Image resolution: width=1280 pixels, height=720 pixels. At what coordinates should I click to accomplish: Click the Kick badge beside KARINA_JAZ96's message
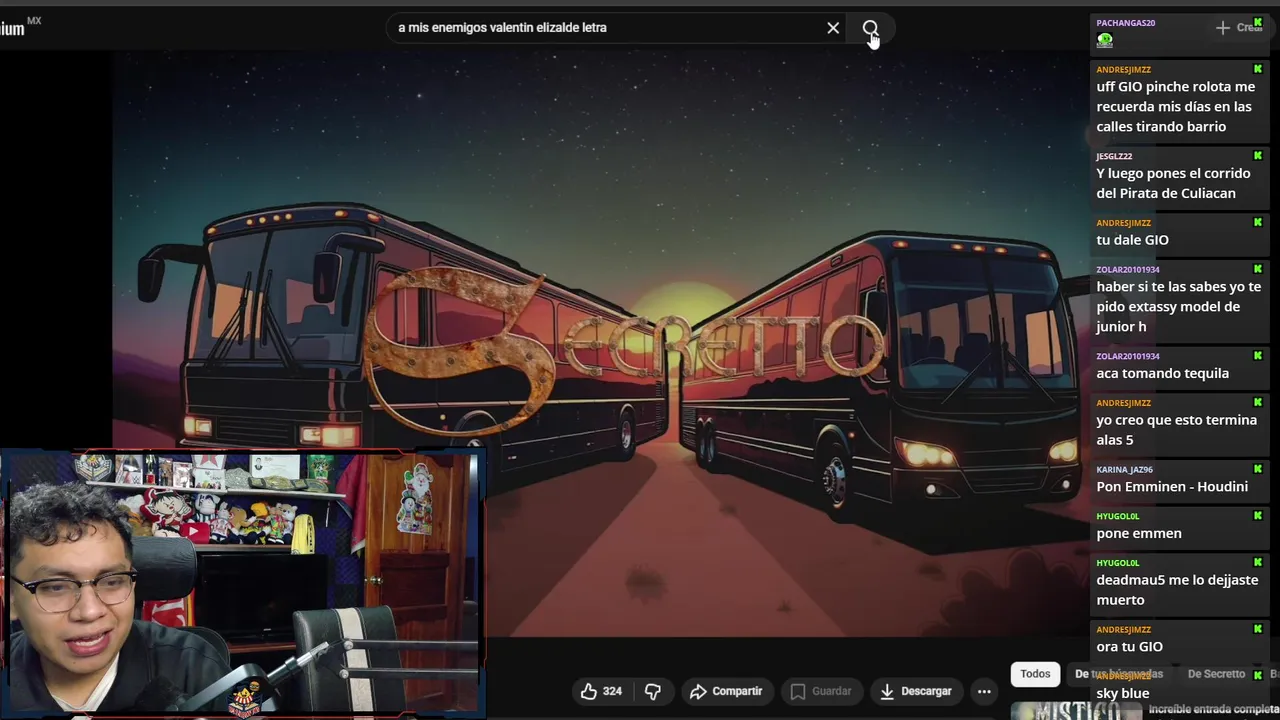(x=1258, y=469)
